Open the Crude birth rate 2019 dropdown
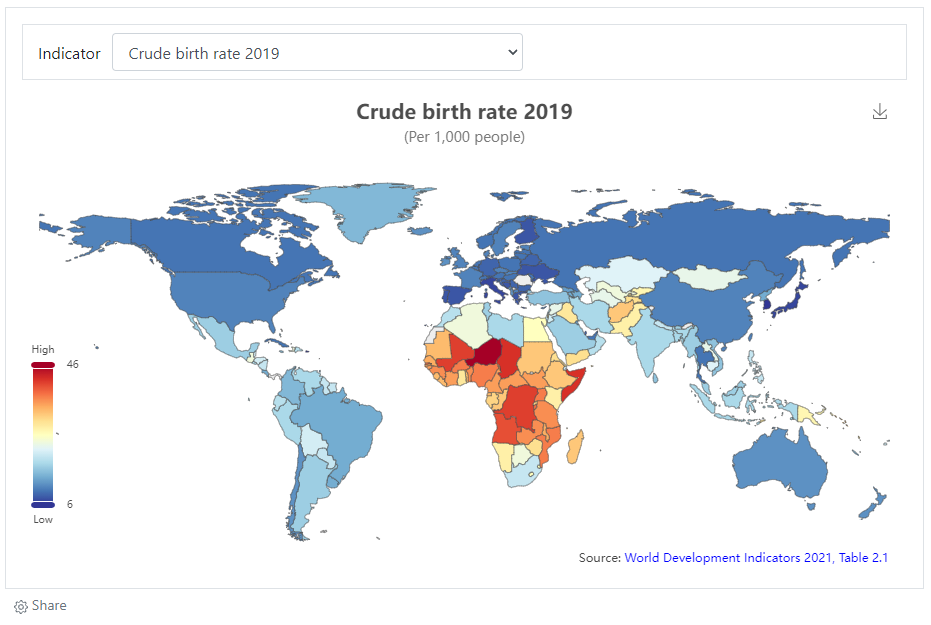931x625 pixels. (317, 52)
